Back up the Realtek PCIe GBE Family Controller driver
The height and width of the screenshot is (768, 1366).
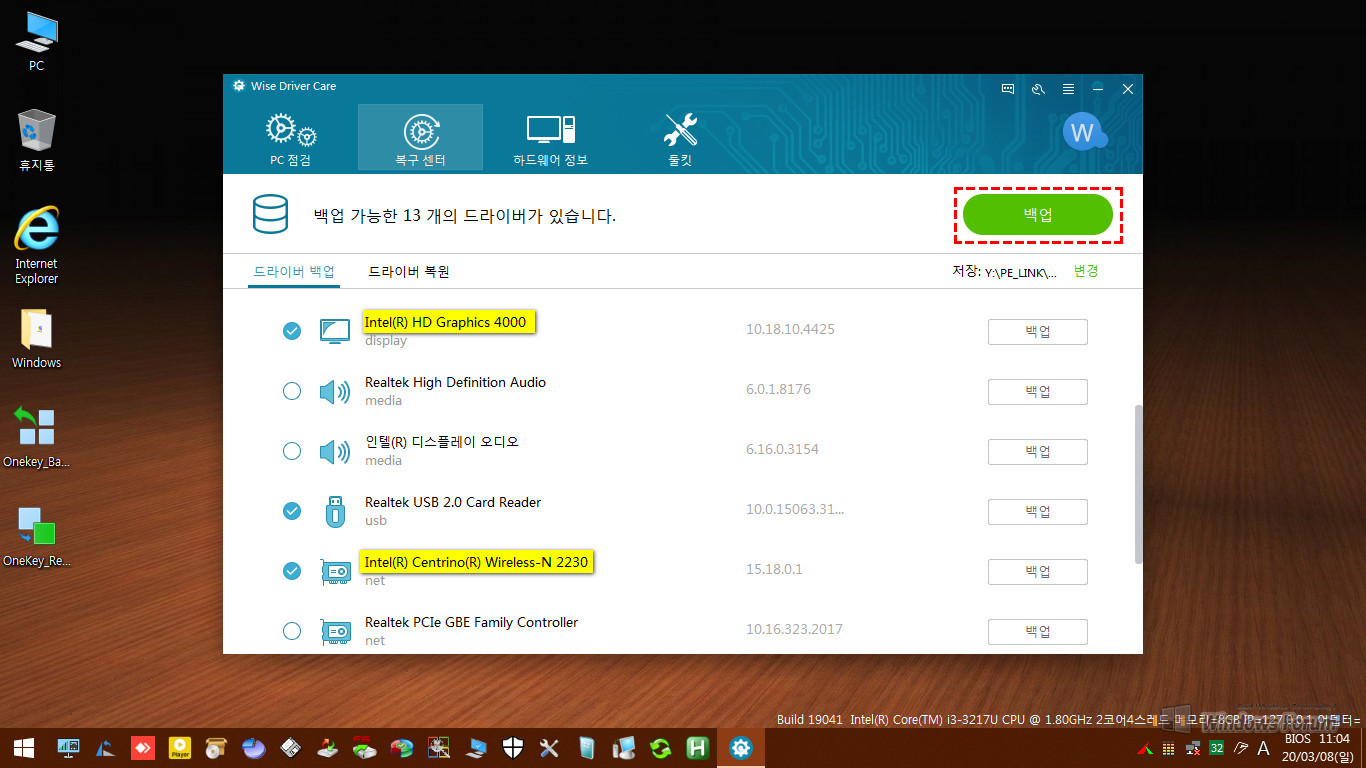pyautogui.click(x=1038, y=632)
